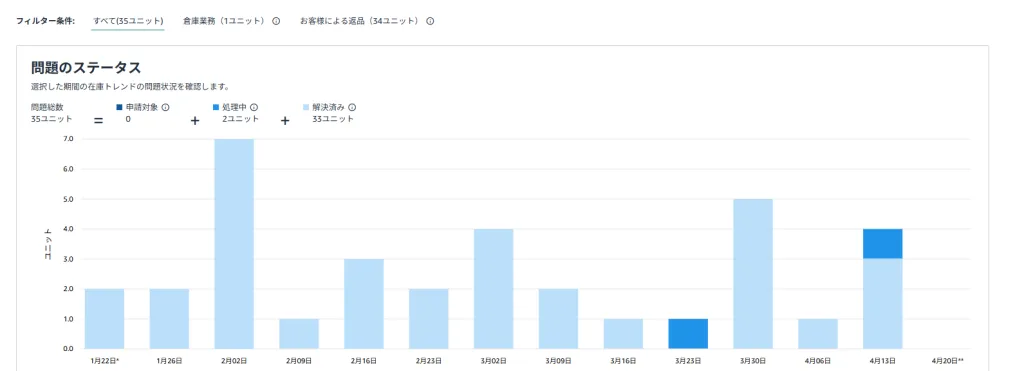
Task: Select the bar for 3月30日
Action: pos(753,274)
